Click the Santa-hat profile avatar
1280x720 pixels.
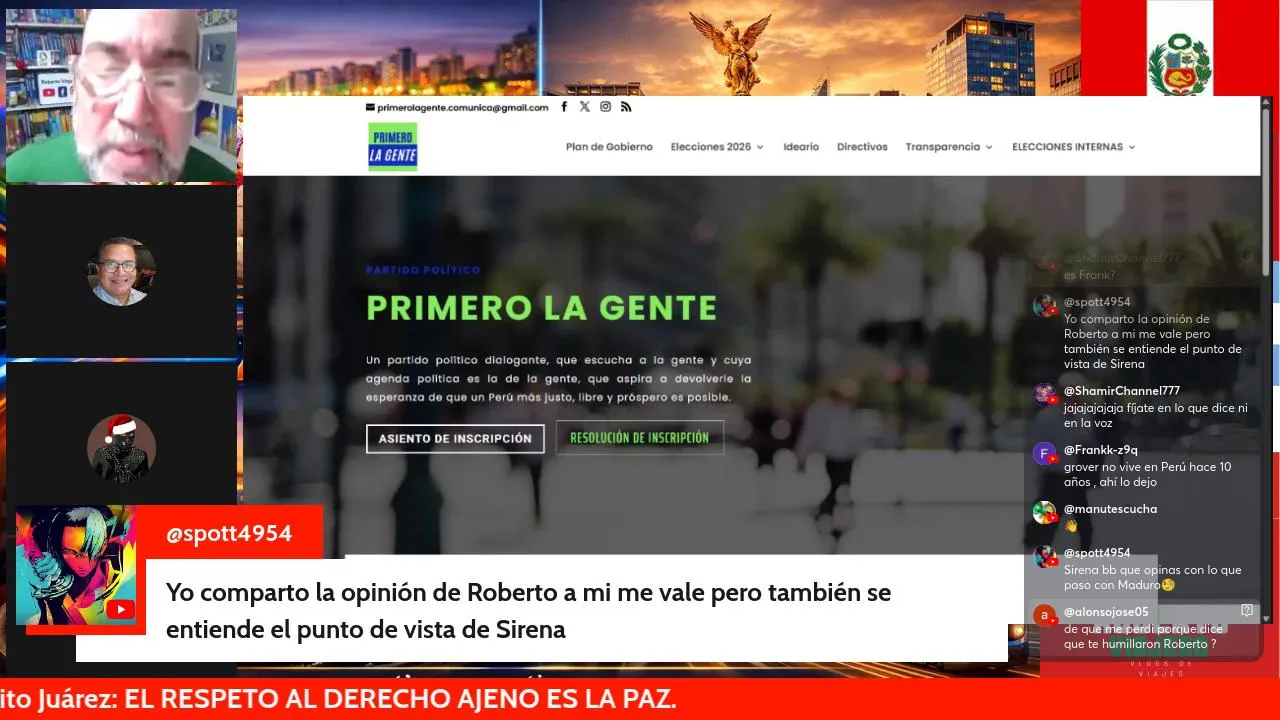tap(121, 448)
